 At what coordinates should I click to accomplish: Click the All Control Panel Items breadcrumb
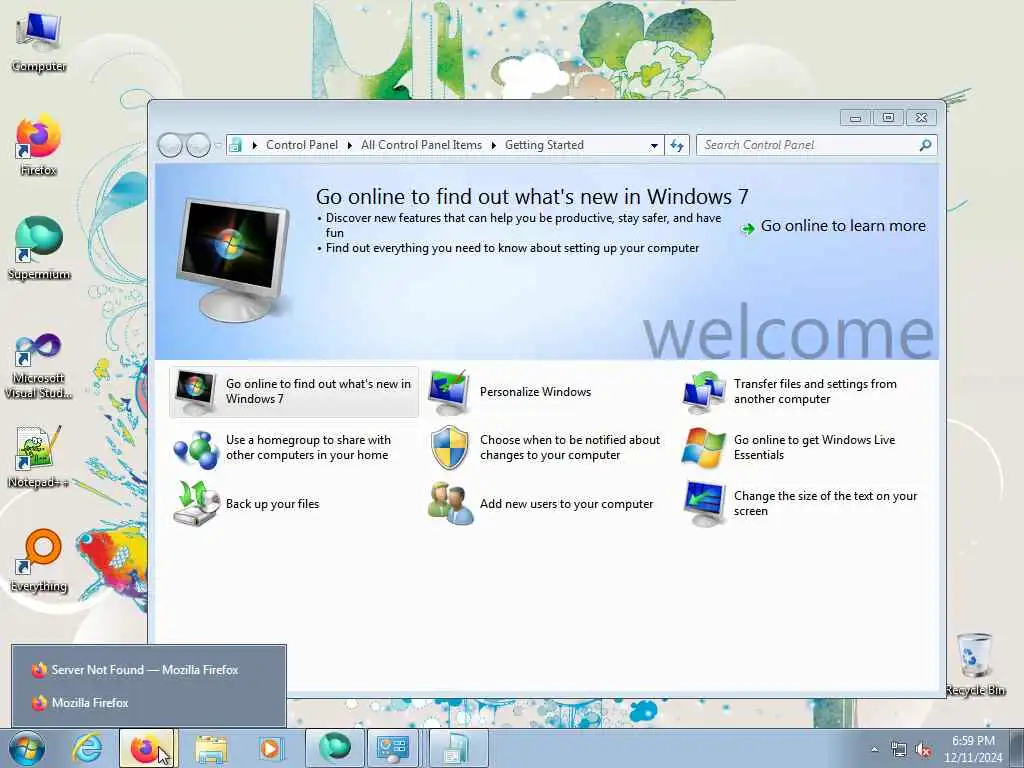coord(421,145)
